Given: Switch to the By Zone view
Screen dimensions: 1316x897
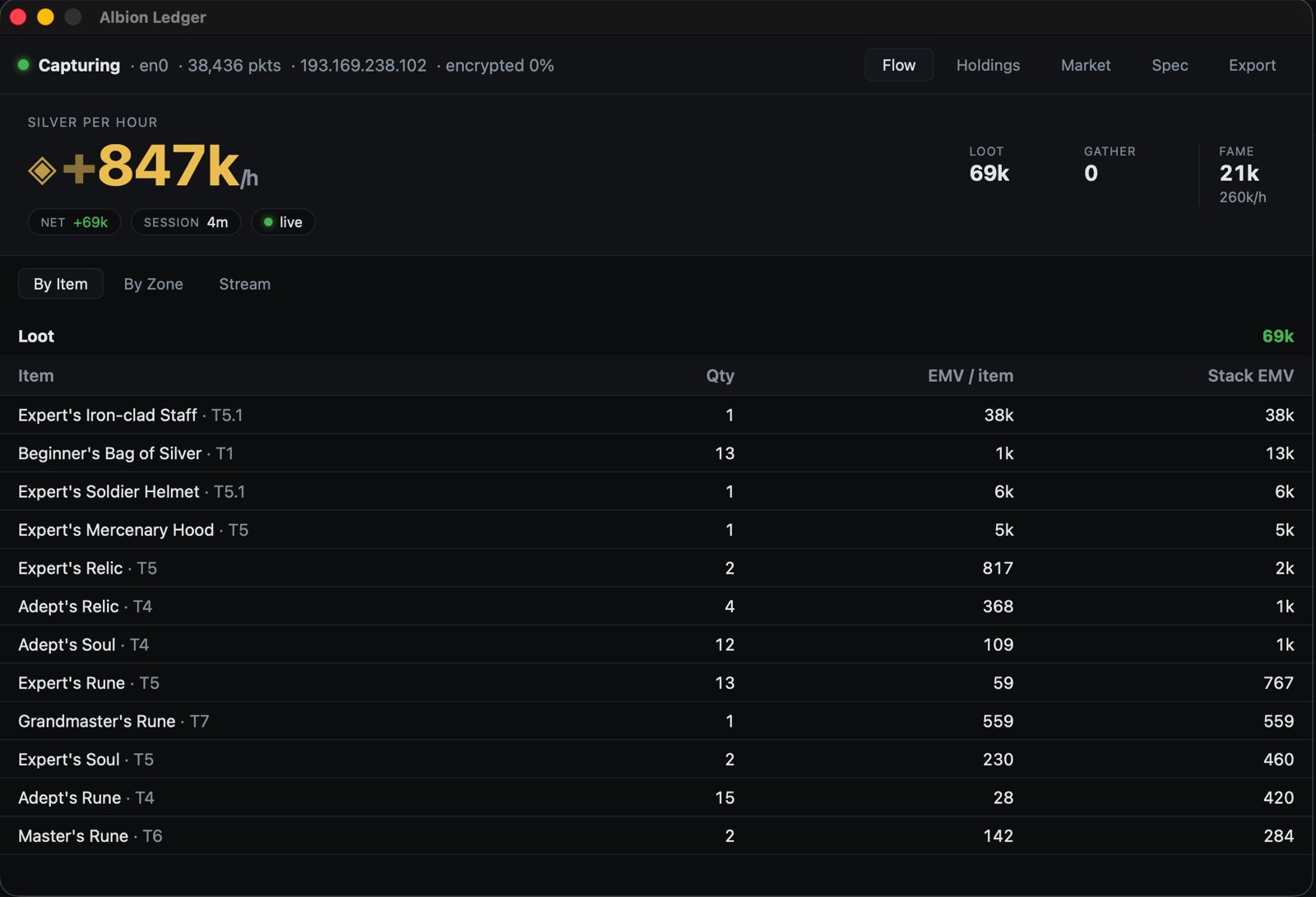Looking at the screenshot, I should click(x=153, y=284).
